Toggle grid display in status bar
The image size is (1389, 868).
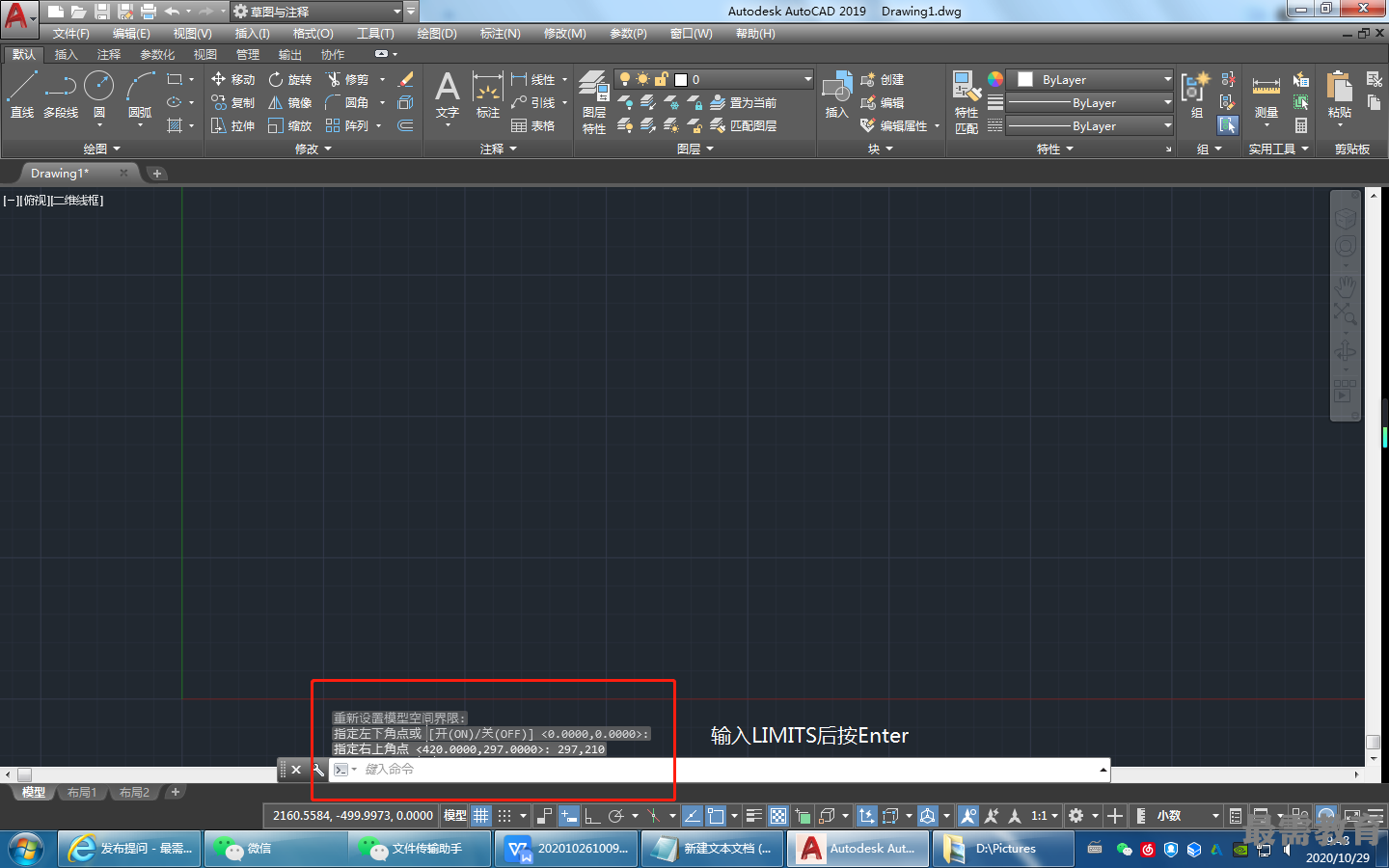(481, 816)
